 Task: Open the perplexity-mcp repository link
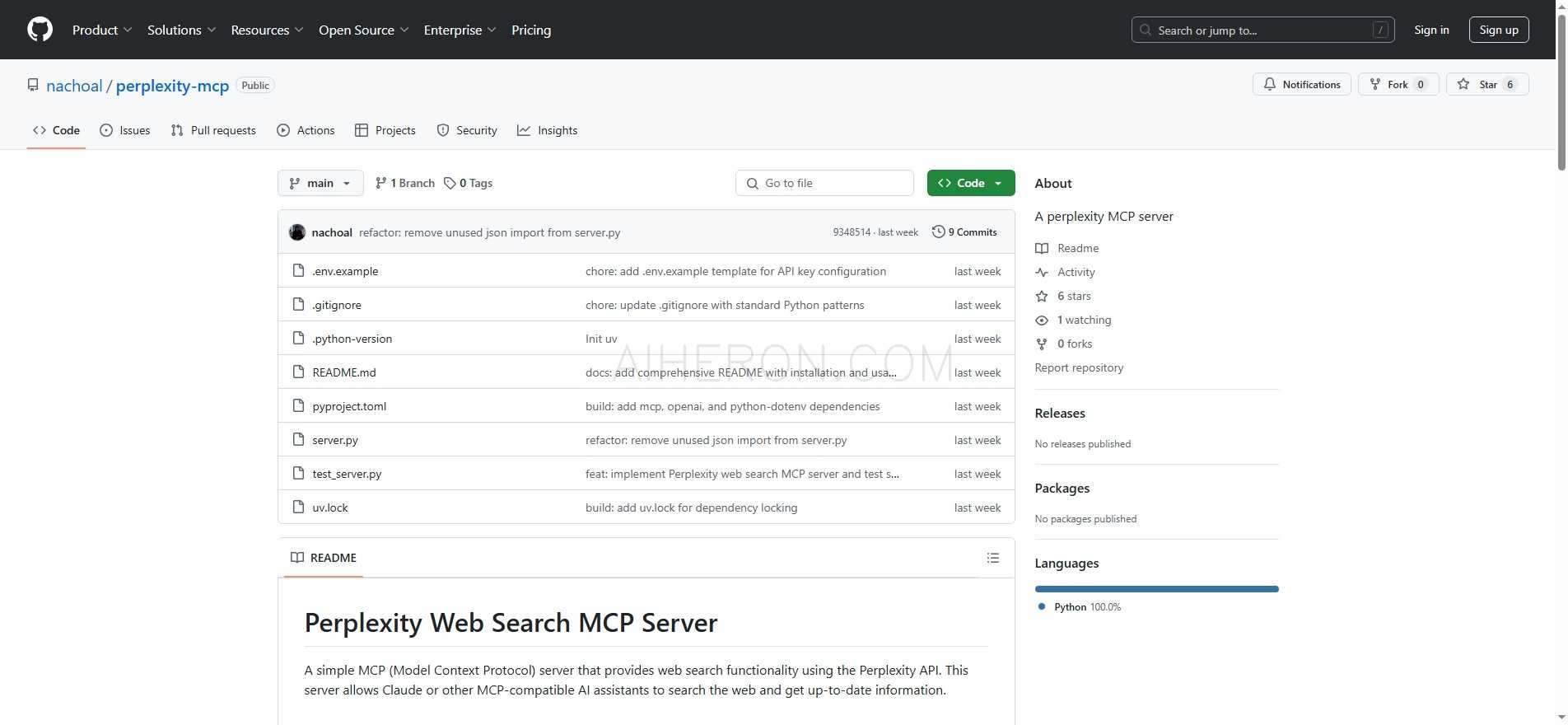[172, 86]
